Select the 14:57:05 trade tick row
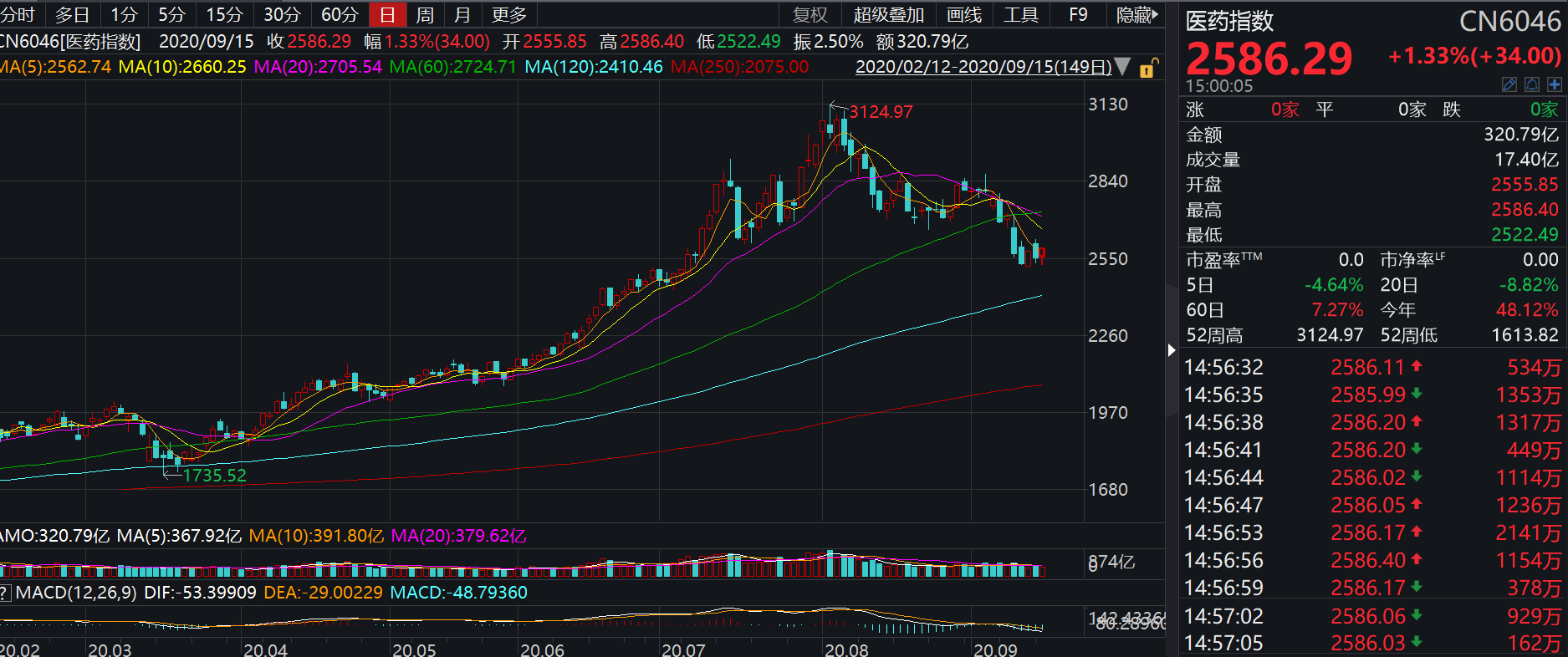The height and width of the screenshot is (657, 1568). point(1372,643)
